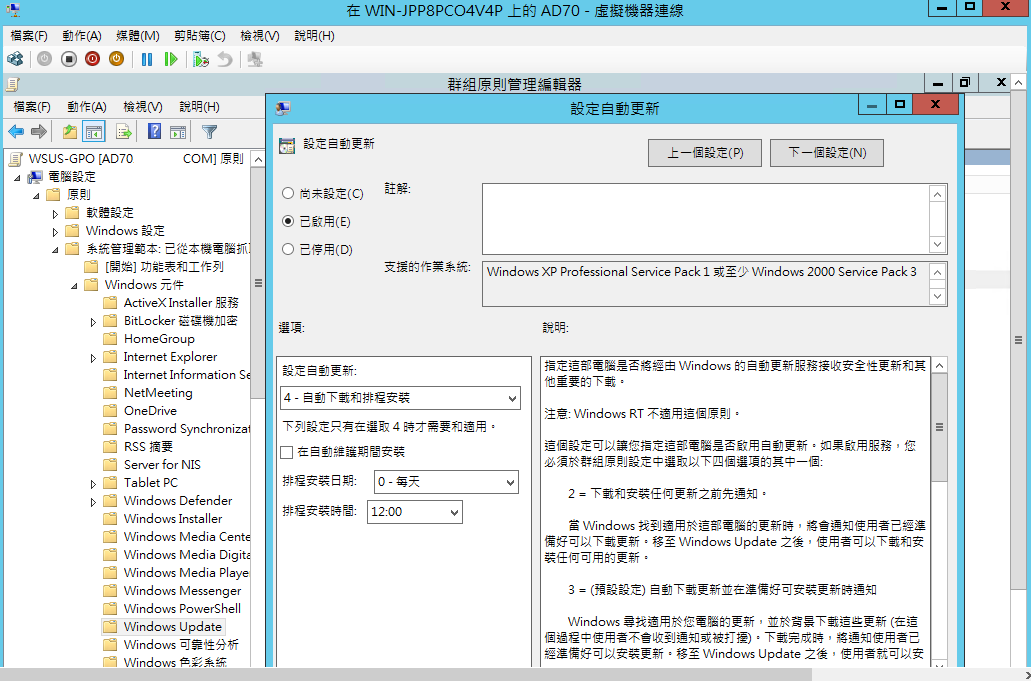Expand the Windows Defender tree node
This screenshot has height=681, width=1031.
click(93, 502)
